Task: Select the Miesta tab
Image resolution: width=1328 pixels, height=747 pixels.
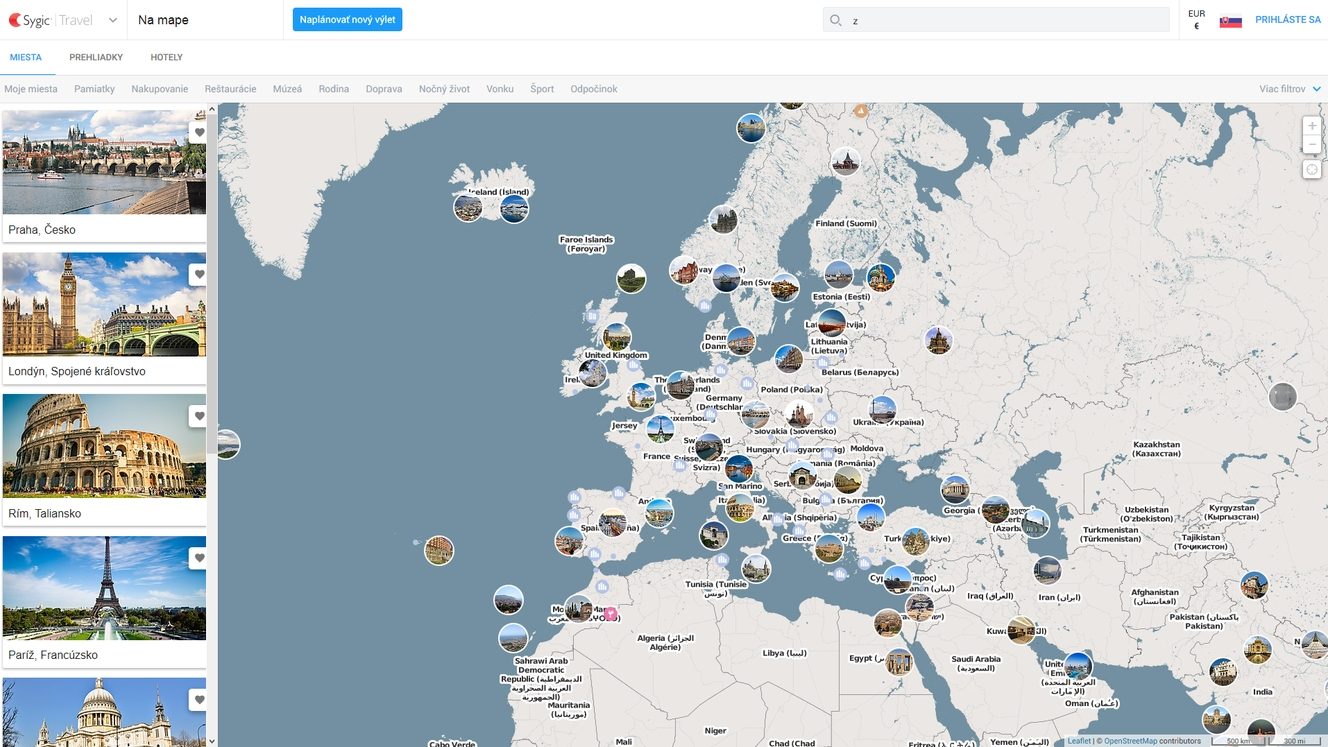Action: tap(26, 57)
